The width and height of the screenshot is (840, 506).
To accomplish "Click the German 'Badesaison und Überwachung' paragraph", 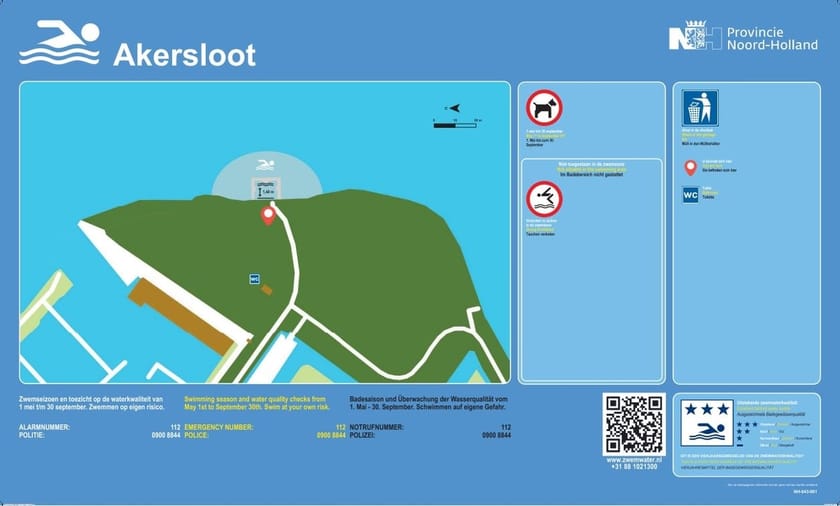I will tap(429, 403).
